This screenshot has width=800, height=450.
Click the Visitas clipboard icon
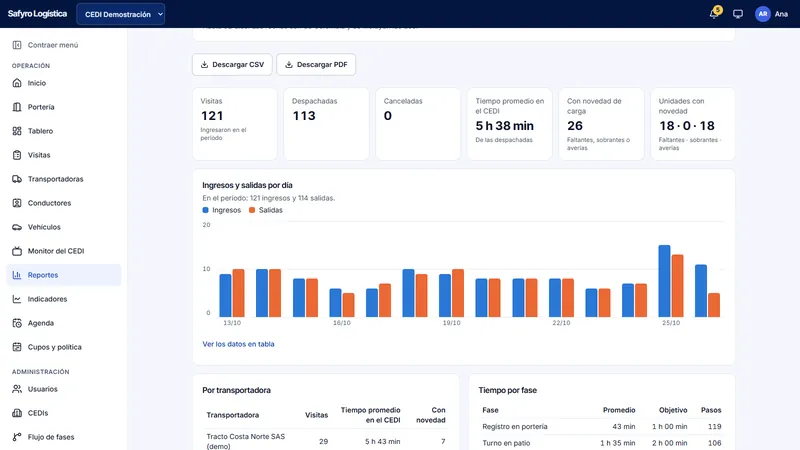17,155
